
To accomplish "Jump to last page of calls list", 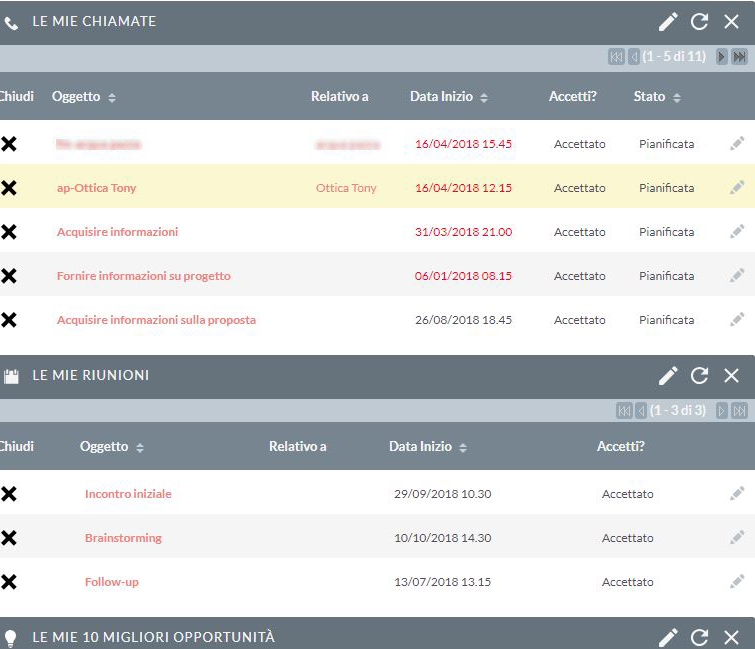I will click(739, 57).
